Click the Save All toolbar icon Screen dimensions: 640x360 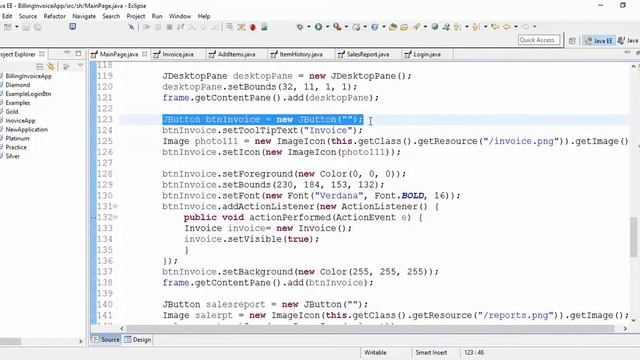point(38,27)
